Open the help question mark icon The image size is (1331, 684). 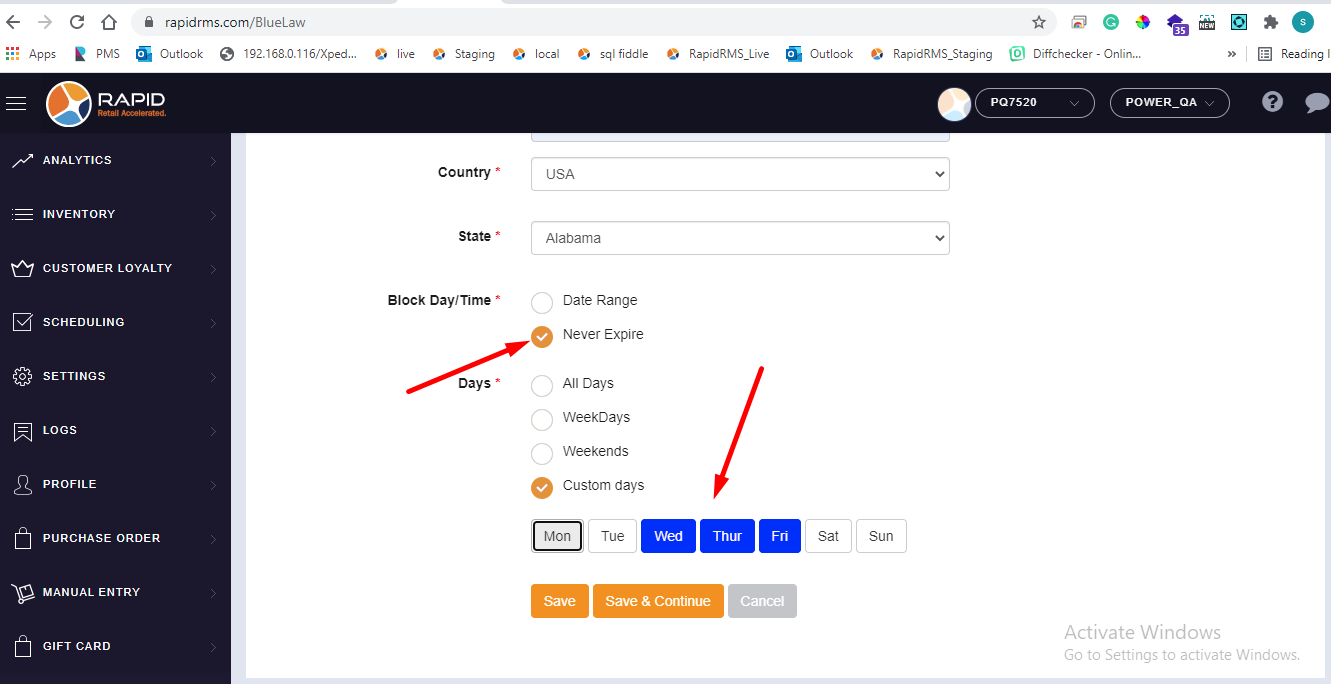point(1272,102)
